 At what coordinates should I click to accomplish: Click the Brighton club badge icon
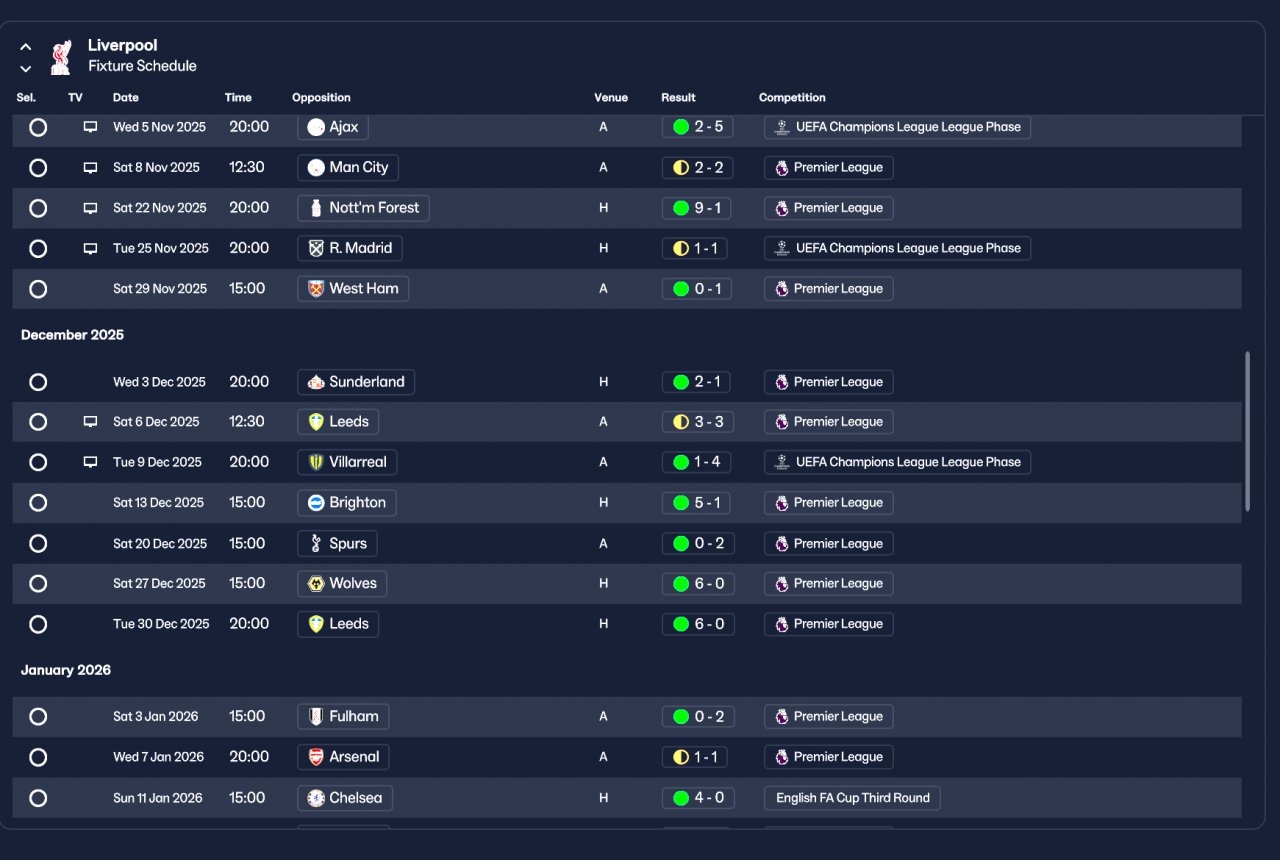[316, 502]
